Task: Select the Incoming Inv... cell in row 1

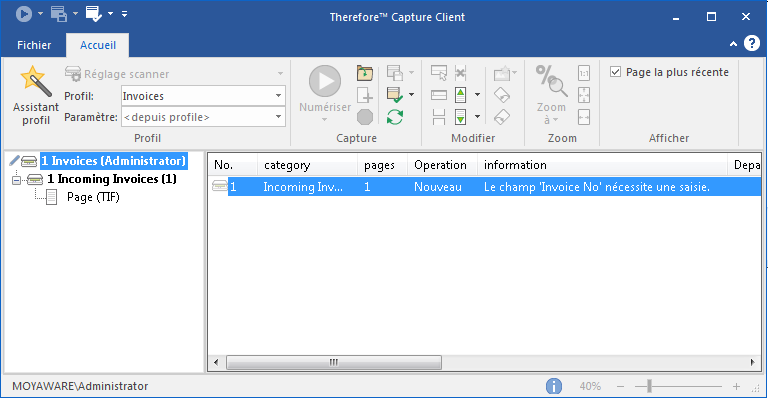Action: point(303,187)
